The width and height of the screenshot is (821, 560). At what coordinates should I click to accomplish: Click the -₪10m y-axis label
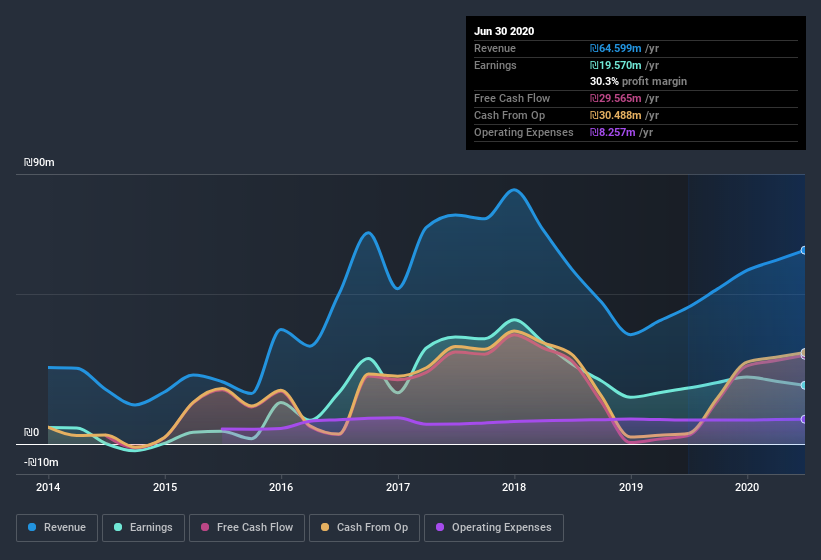pos(41,462)
